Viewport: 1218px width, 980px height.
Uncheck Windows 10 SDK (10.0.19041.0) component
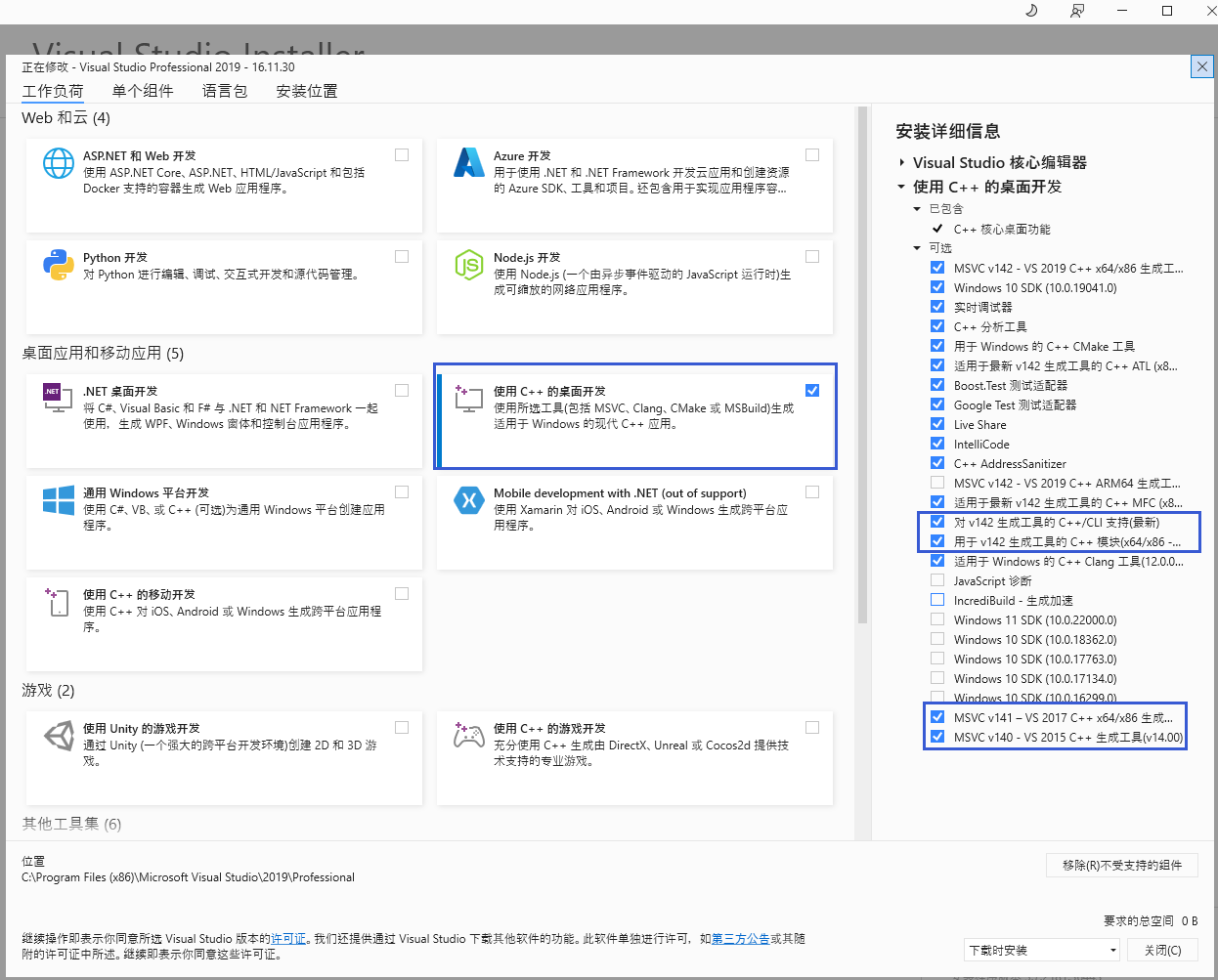937,287
